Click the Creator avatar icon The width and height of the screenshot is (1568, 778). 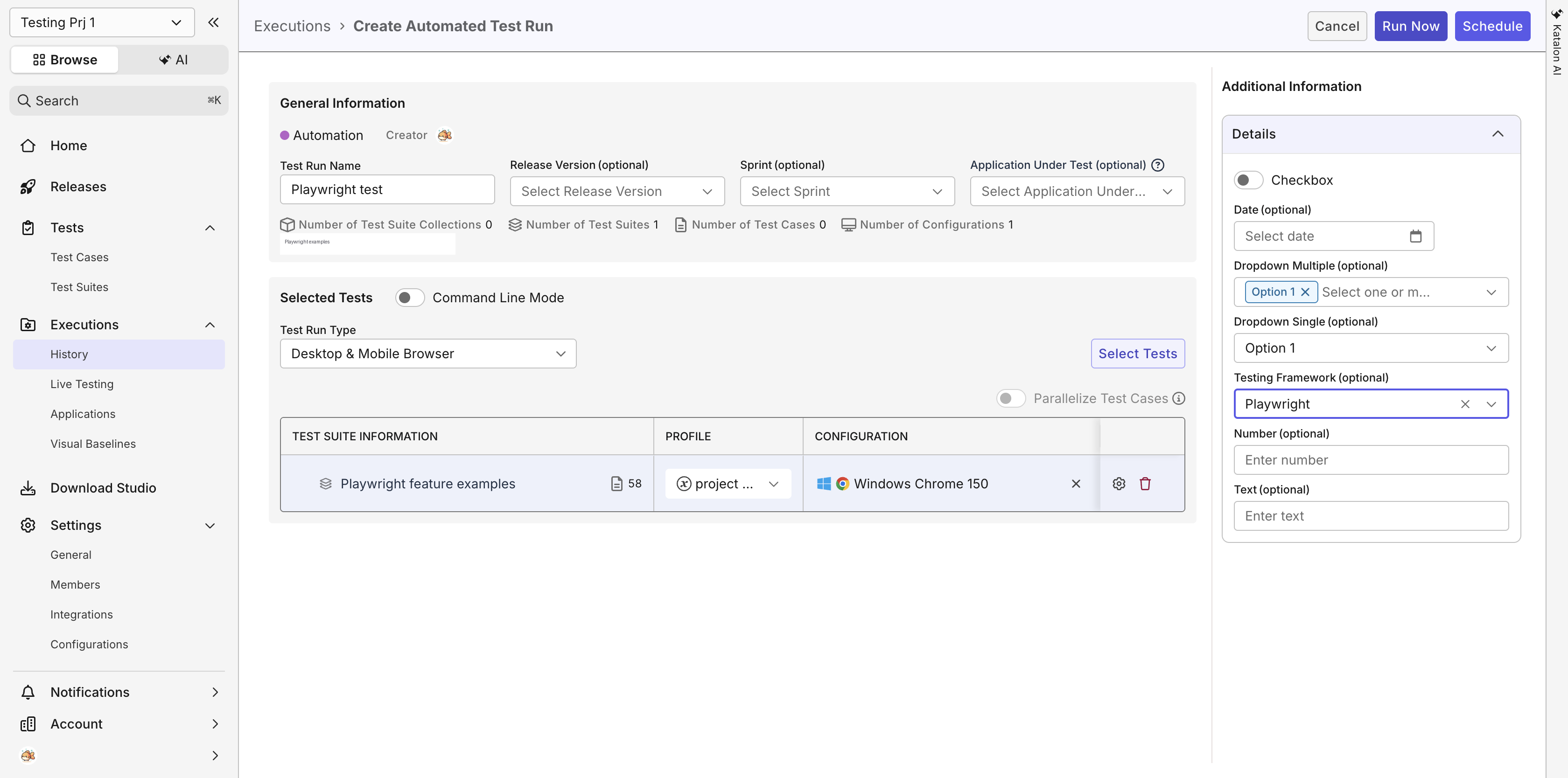444,135
